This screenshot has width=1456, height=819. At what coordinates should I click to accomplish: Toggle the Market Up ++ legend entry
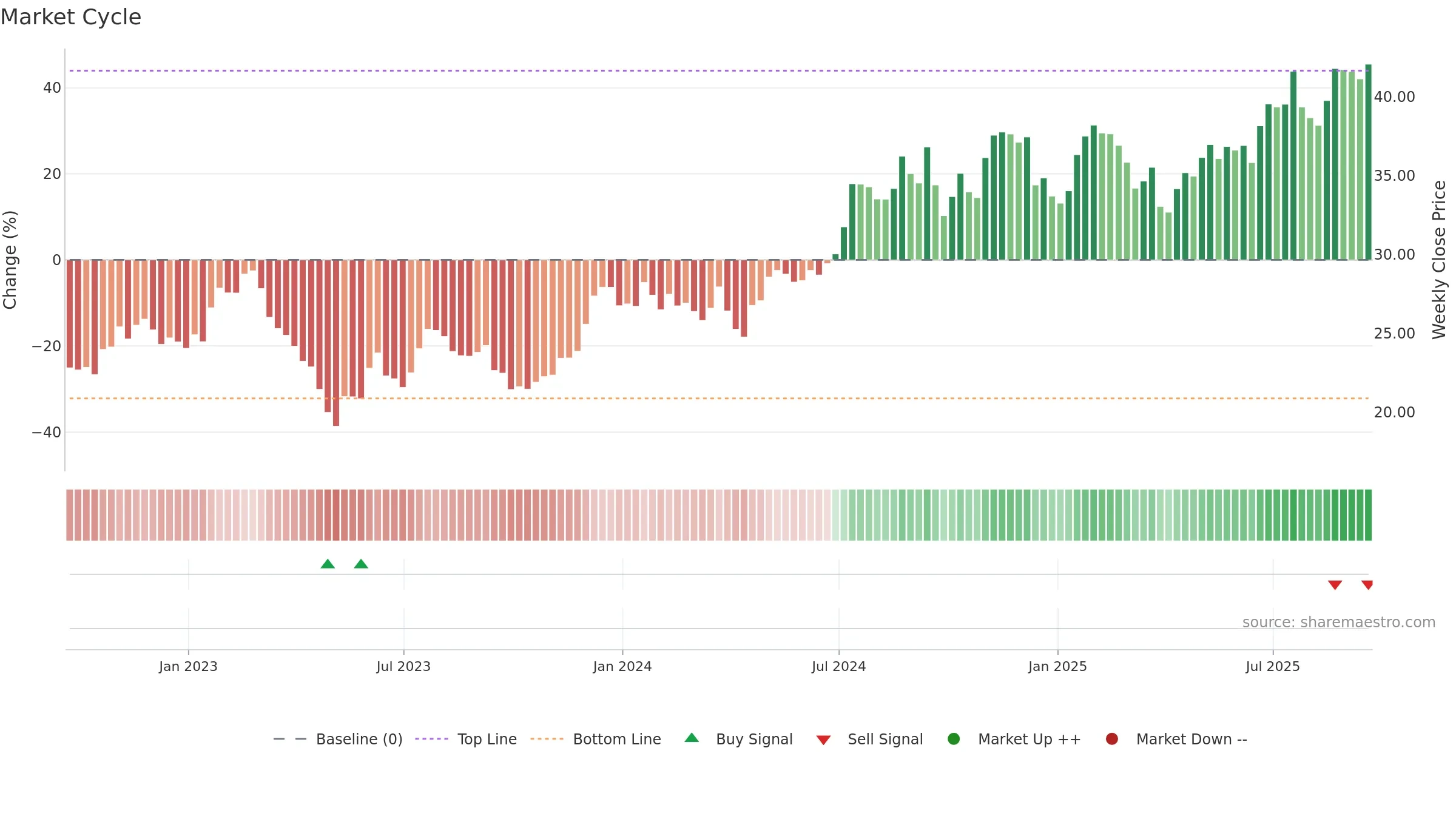1014,739
